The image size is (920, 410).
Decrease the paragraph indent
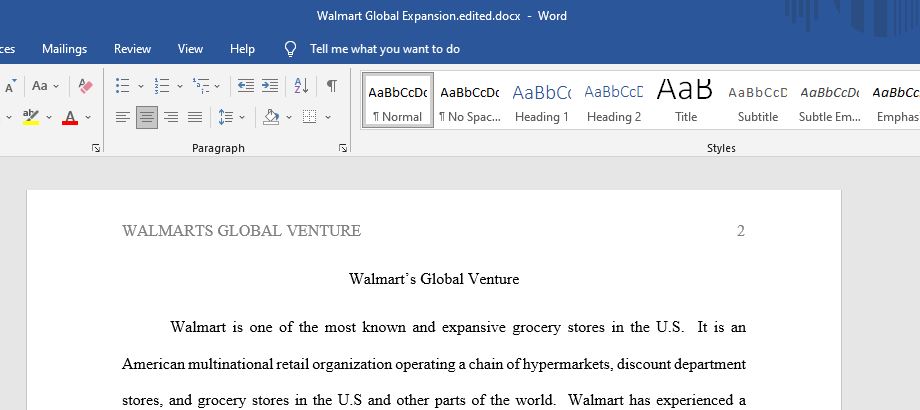click(x=246, y=86)
